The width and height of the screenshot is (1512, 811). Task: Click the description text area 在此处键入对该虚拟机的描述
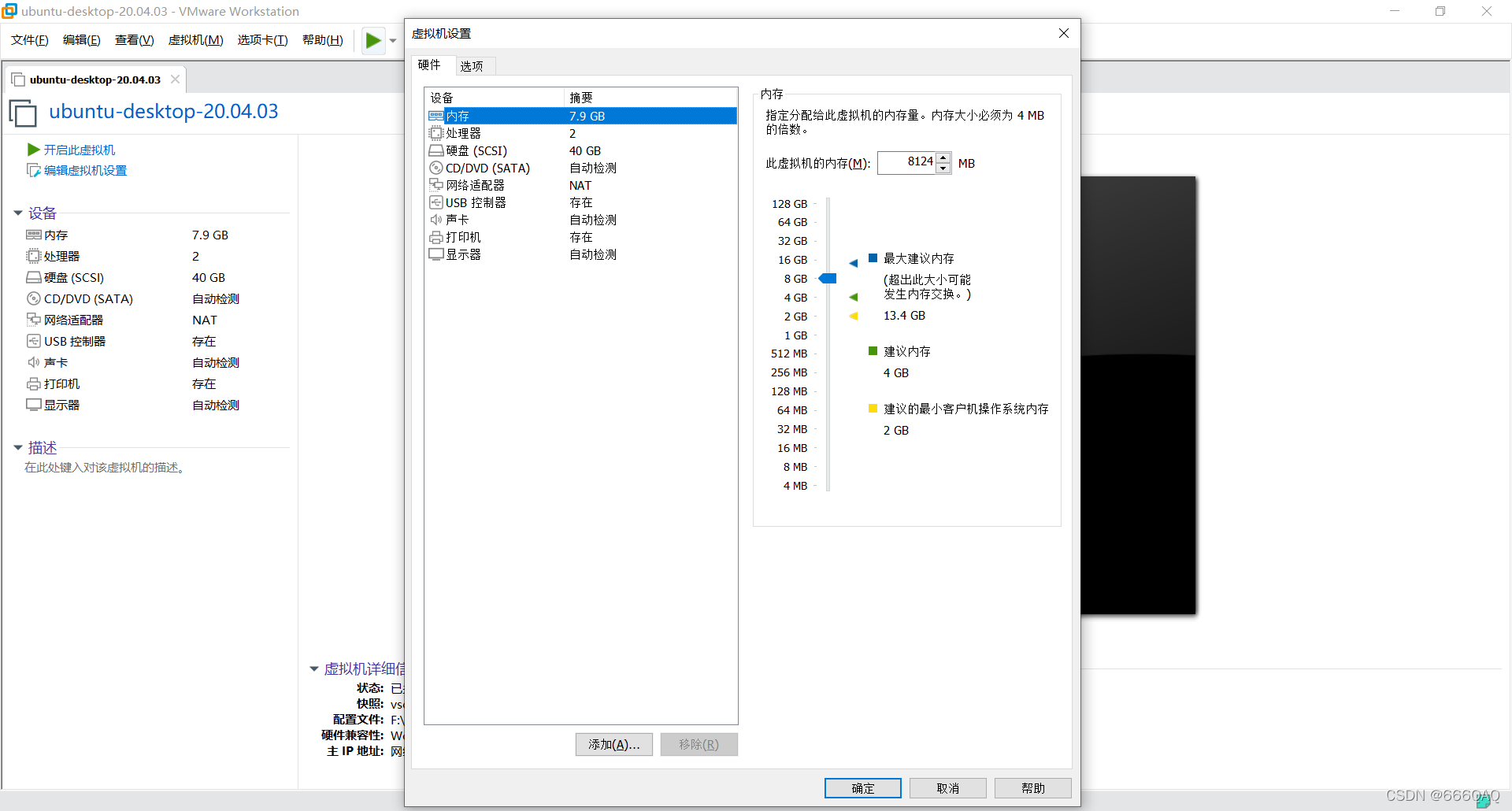tap(105, 468)
